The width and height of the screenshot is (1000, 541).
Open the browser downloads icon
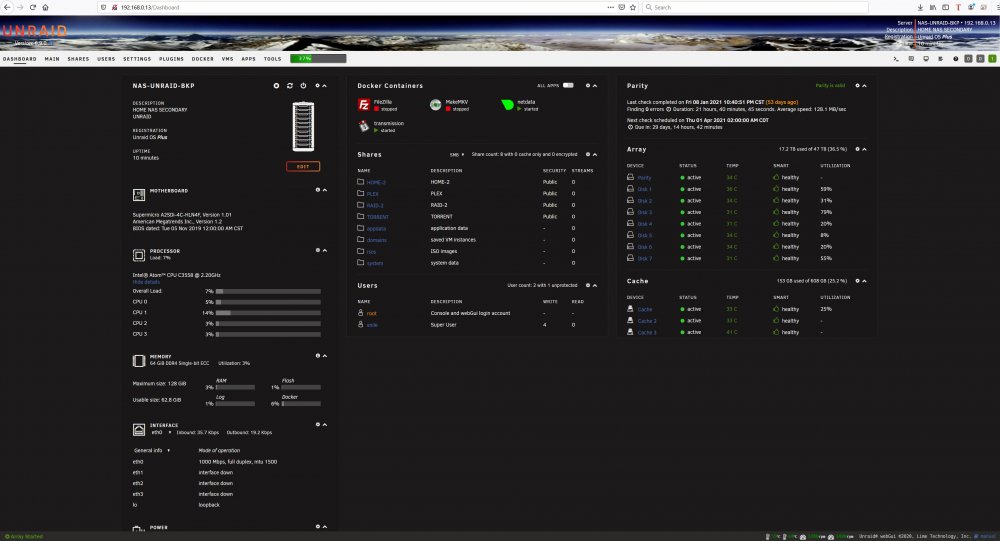pos(920,7)
